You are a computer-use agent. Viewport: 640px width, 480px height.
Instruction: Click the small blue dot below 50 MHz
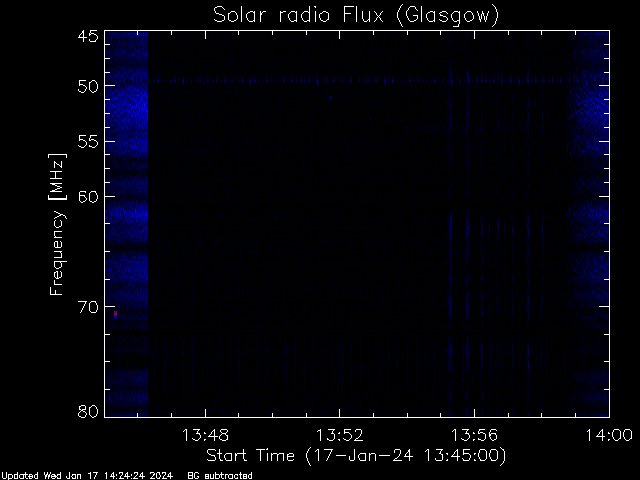pos(331,98)
